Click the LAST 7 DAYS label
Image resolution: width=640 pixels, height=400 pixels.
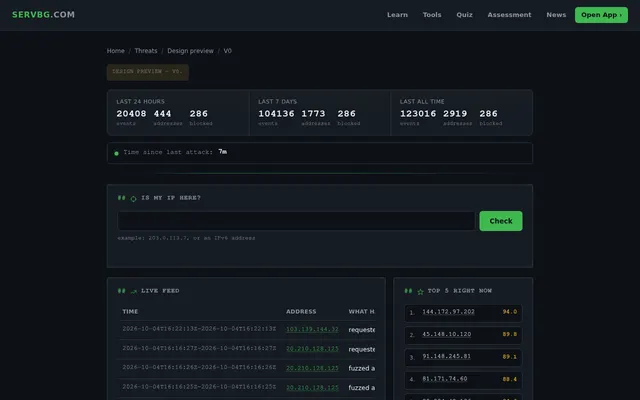(x=278, y=102)
